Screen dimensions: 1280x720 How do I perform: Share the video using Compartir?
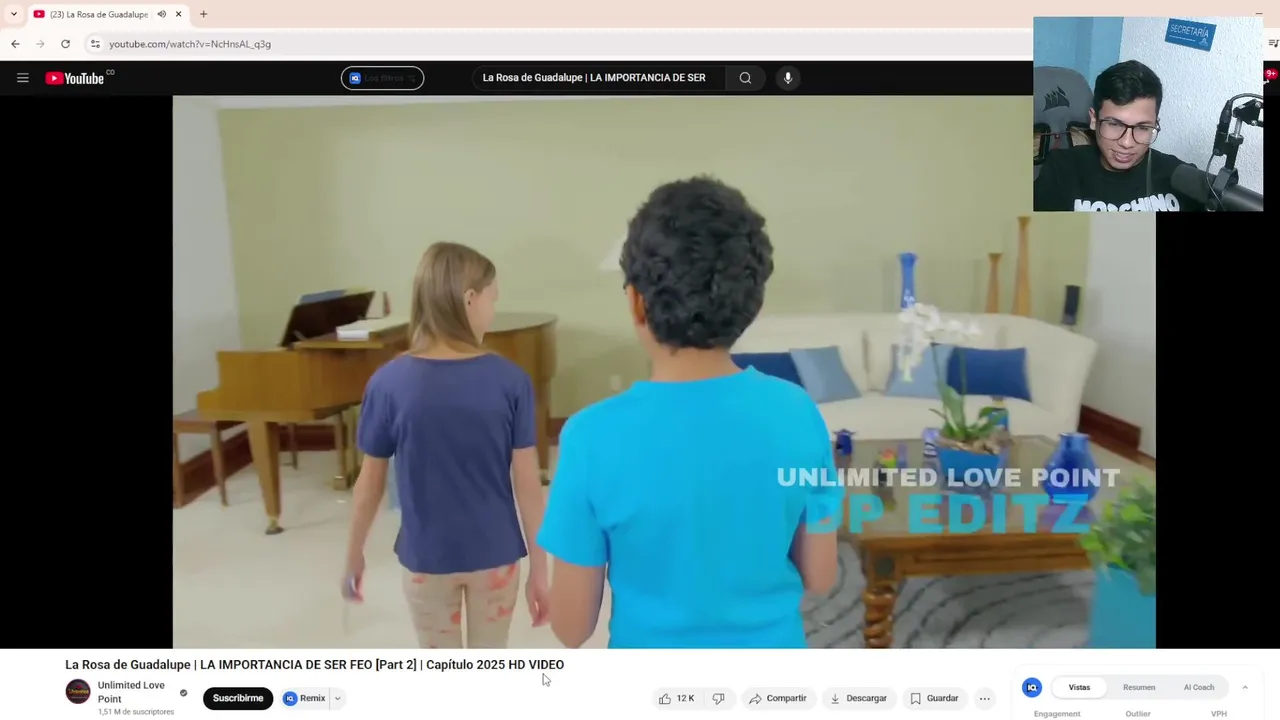(778, 698)
